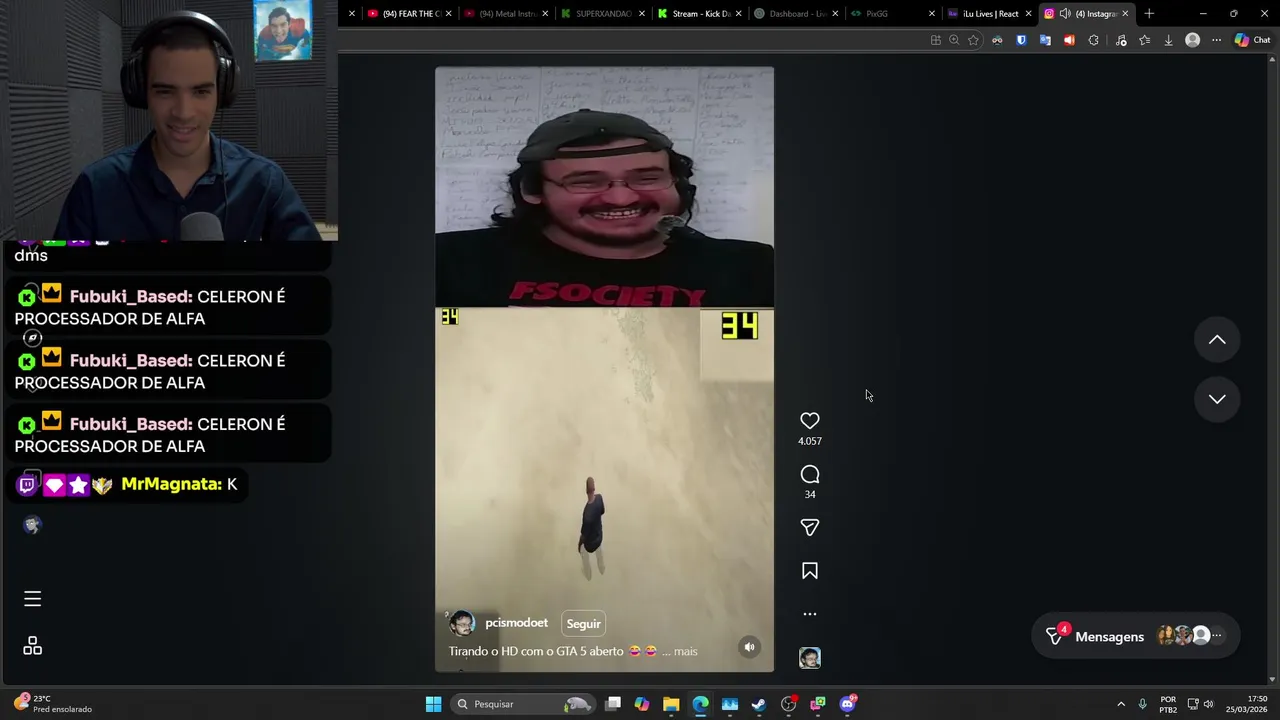Open Microsoft Edge on the taskbar
1280x720 pixels.
click(x=700, y=704)
